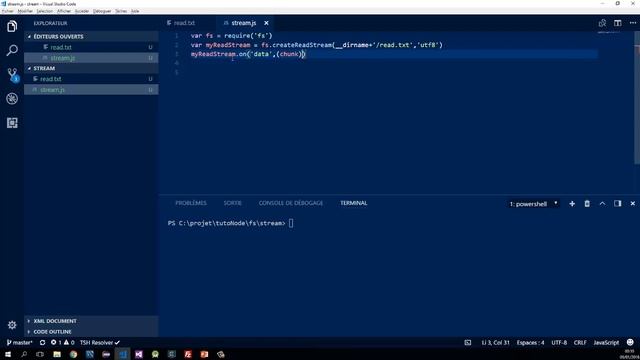Switch to the CONSOLE DE DÉBOGAGE tab
This screenshot has width=640, height=360.
pyautogui.click(x=291, y=203)
